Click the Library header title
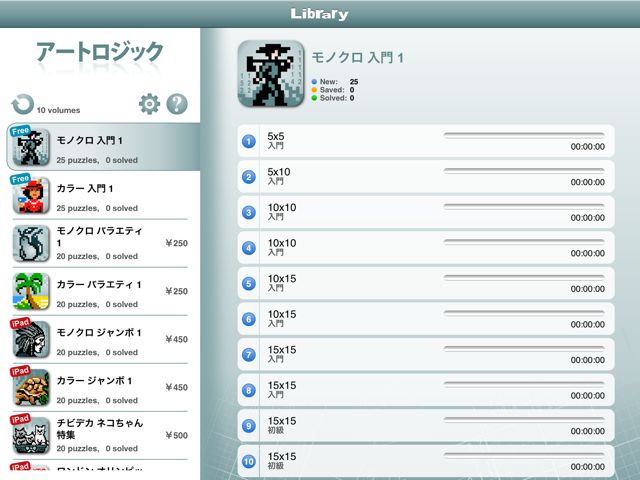Viewport: 640px width, 480px height. 320,14
